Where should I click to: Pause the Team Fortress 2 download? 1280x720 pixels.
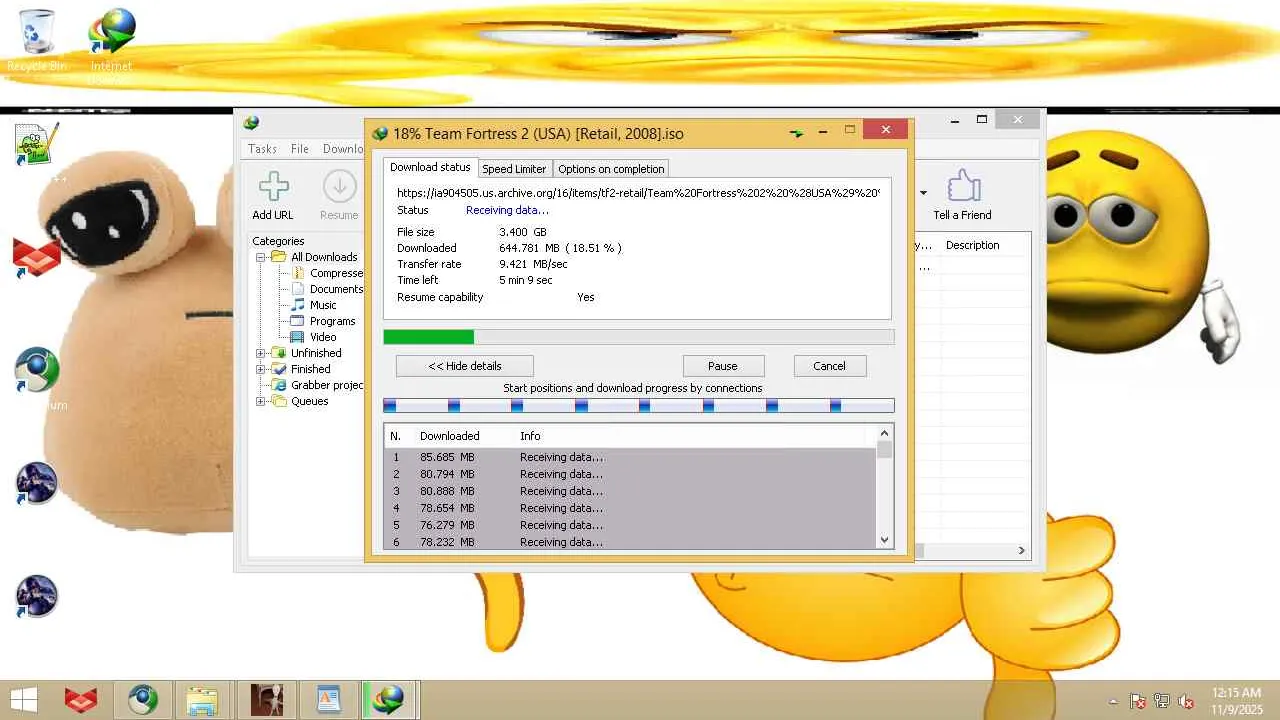click(723, 366)
